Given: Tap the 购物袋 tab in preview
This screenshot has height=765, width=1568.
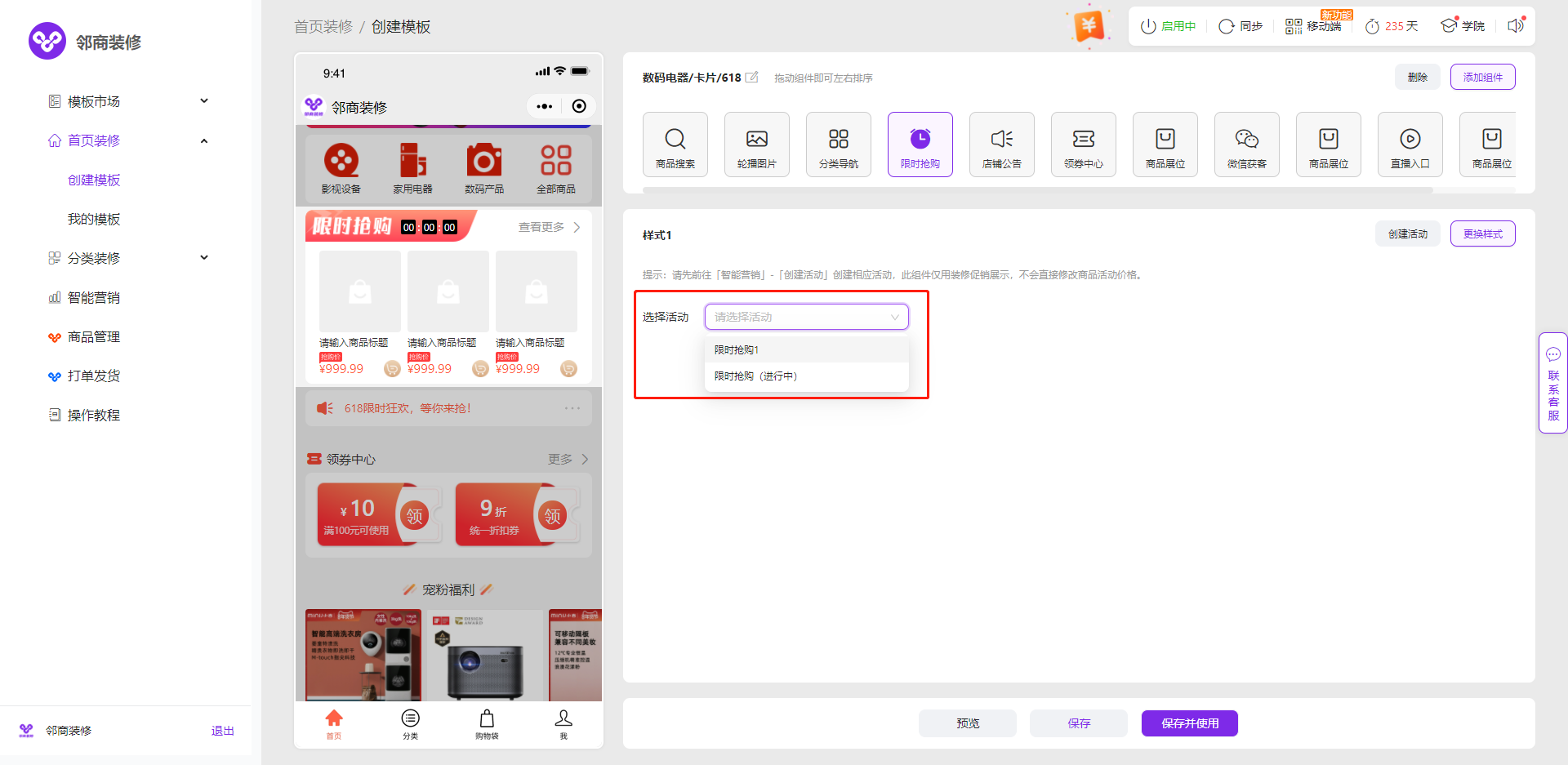Looking at the screenshot, I should tap(487, 724).
